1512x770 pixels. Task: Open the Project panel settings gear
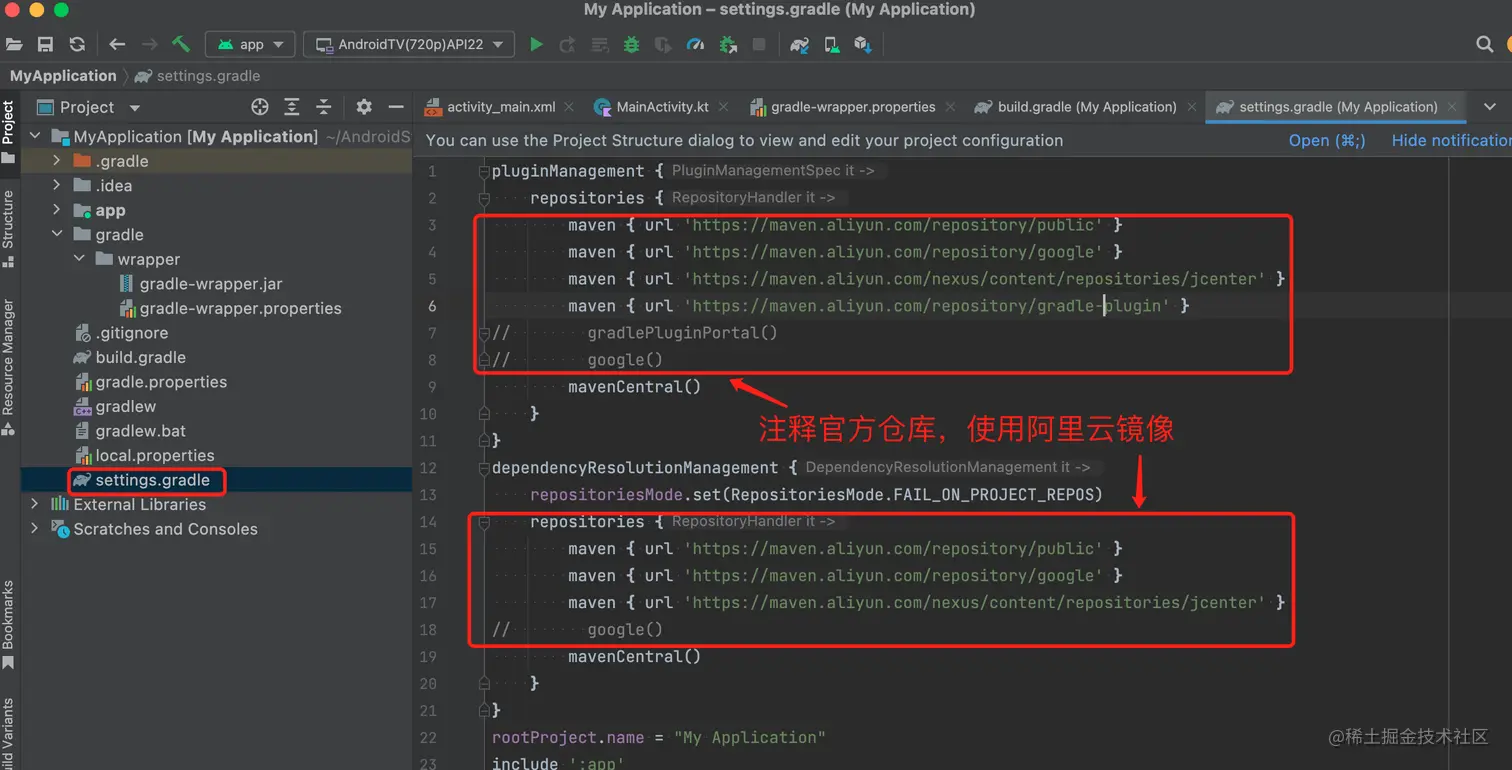tap(364, 107)
